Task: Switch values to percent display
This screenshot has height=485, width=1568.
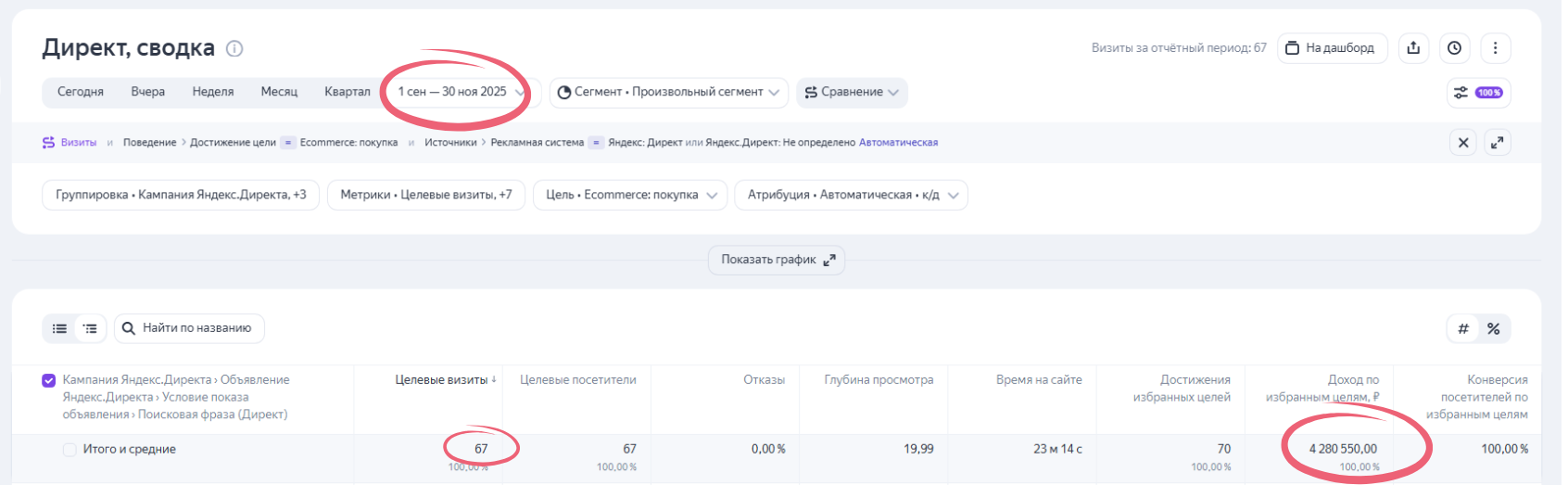Action: [x=1494, y=328]
